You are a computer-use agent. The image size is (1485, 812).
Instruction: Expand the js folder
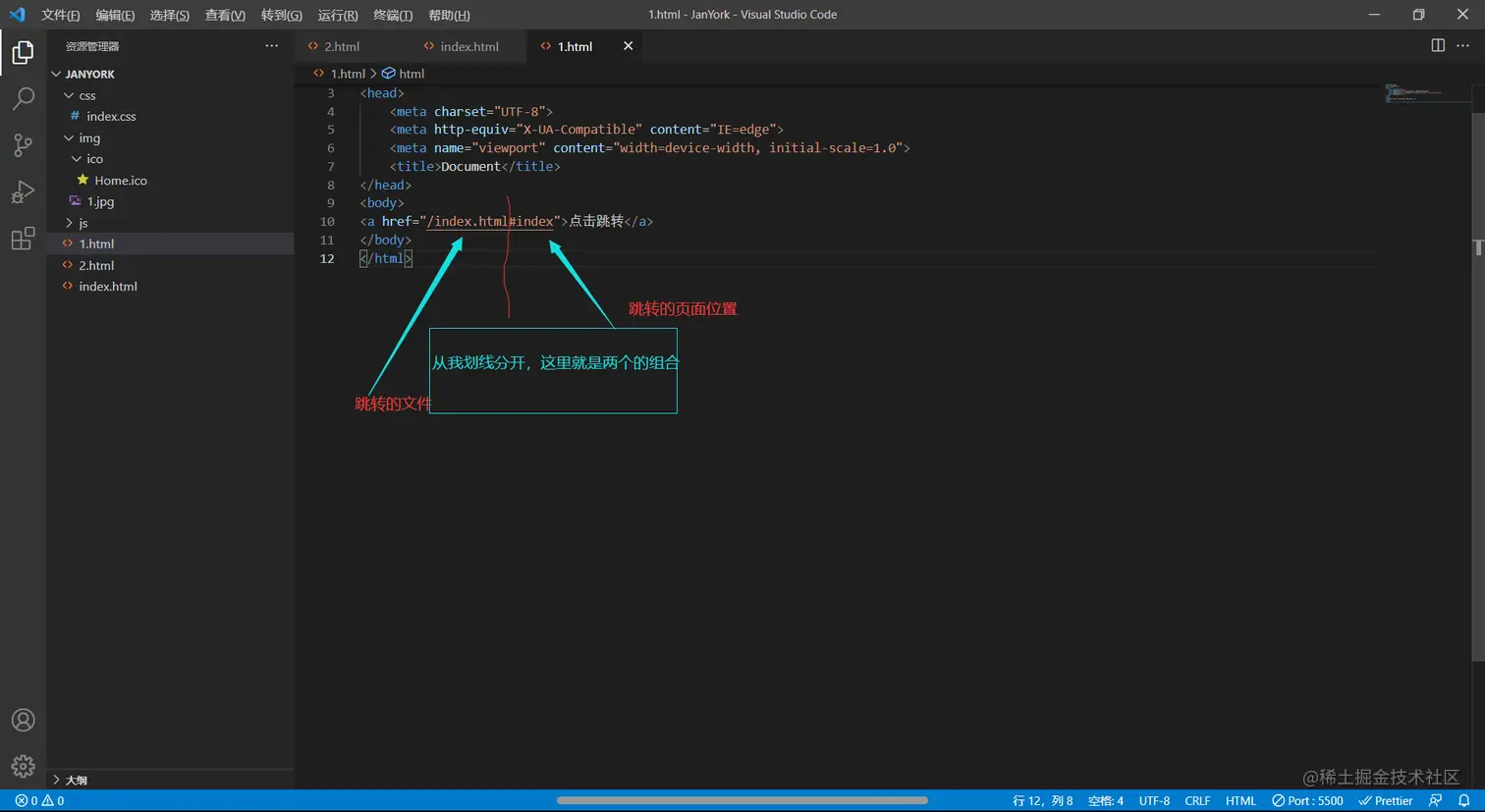click(x=170, y=223)
